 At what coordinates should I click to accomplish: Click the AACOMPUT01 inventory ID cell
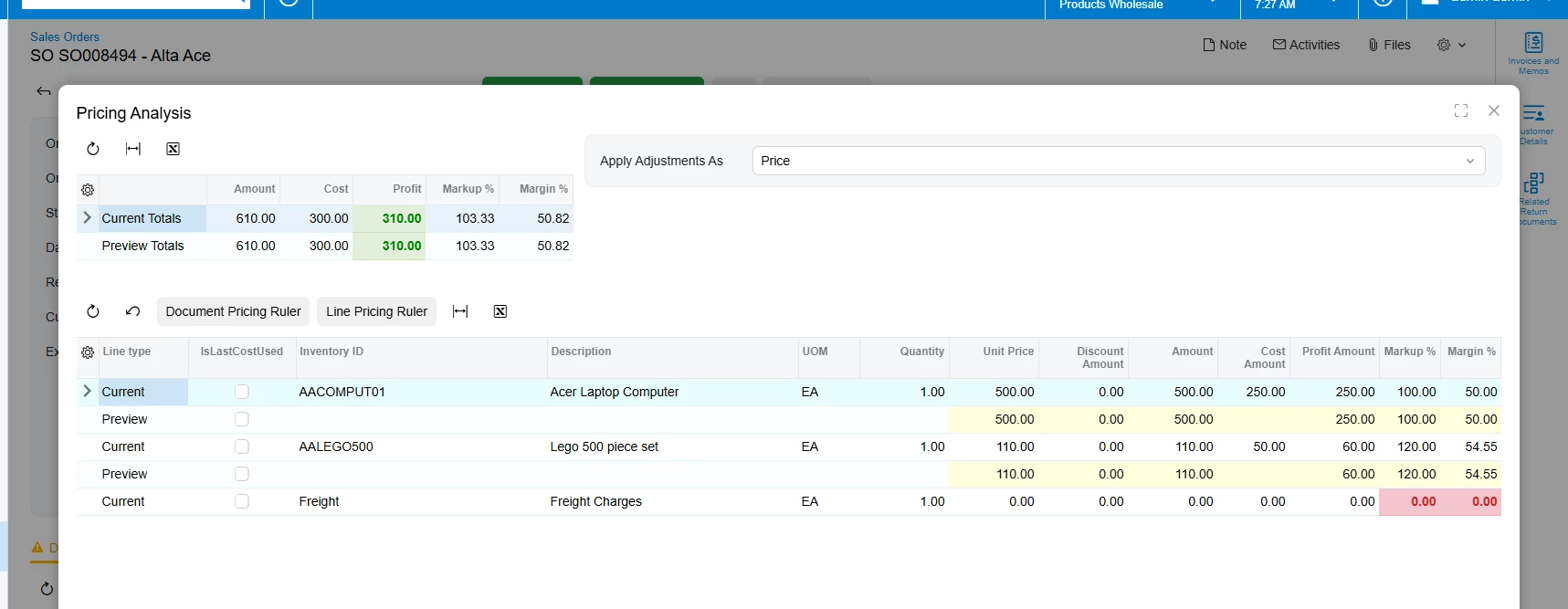tap(422, 392)
